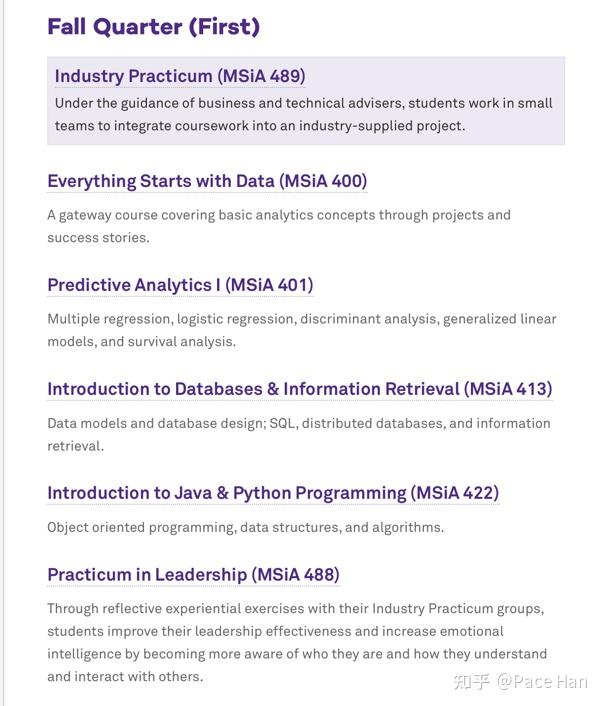Viewport: 603px width, 706px height.
Task: Open the Industry Practicum (MSiA 489) link
Action: pos(180,76)
